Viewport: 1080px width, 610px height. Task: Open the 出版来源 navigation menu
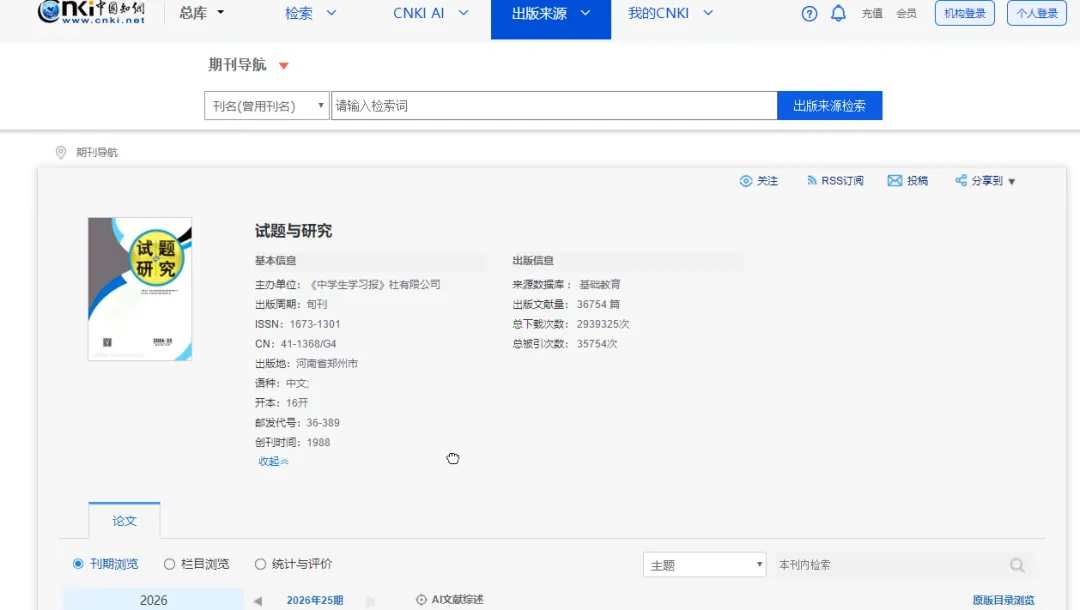(x=550, y=14)
